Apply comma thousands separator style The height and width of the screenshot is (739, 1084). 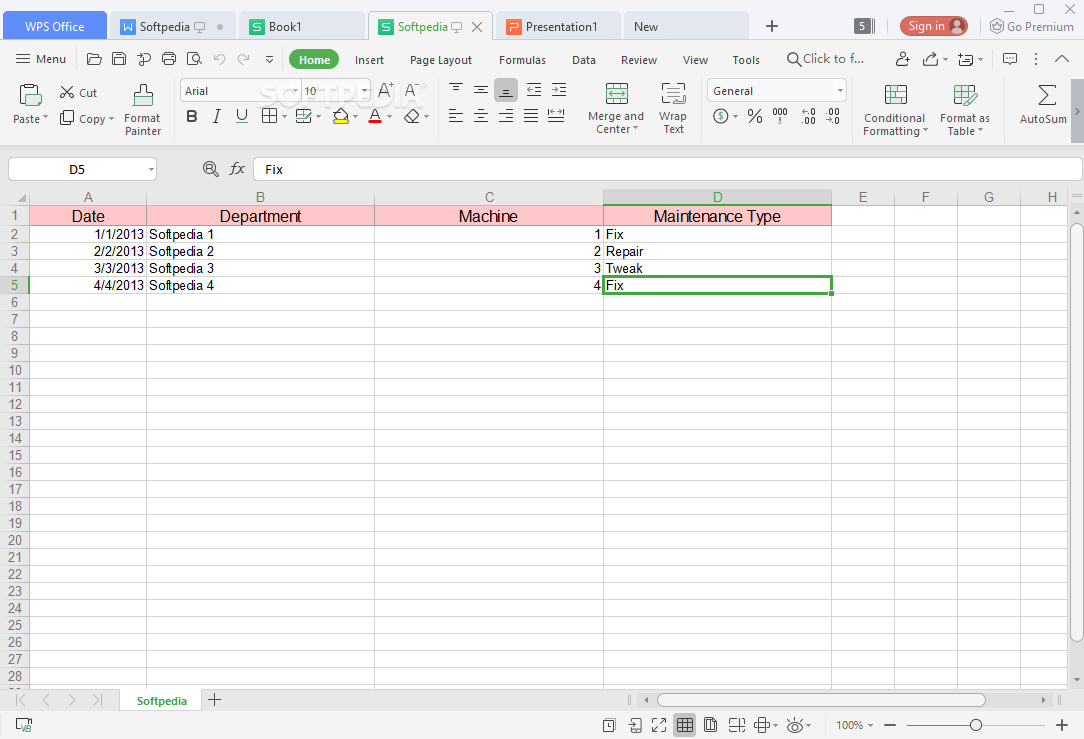click(780, 116)
